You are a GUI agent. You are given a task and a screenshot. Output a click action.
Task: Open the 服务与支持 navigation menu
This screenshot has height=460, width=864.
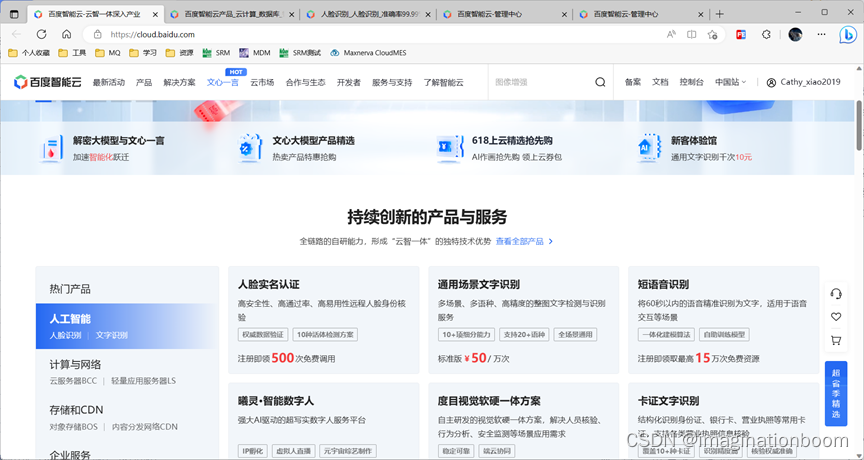point(392,82)
